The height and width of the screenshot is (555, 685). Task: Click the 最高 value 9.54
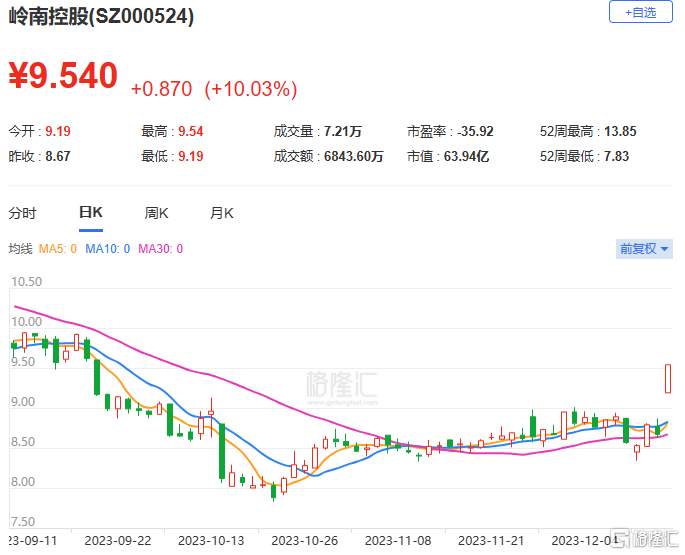190,131
